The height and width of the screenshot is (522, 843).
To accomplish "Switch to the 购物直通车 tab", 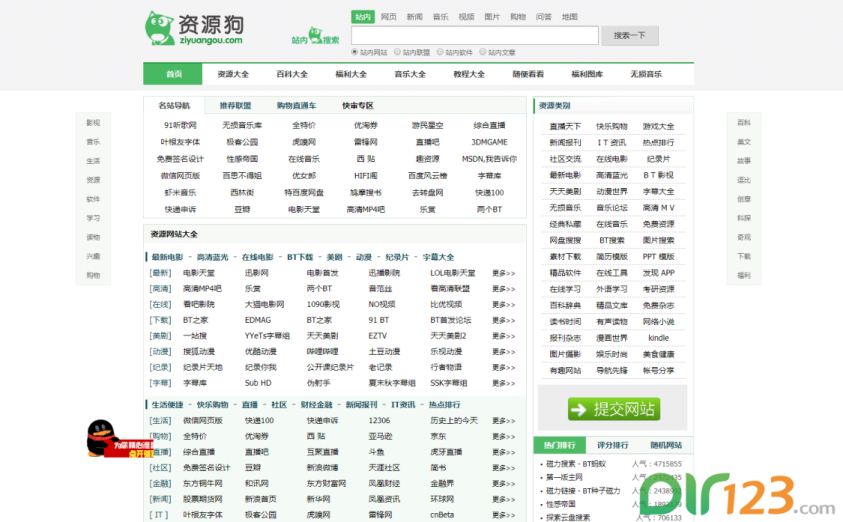I will click(296, 105).
